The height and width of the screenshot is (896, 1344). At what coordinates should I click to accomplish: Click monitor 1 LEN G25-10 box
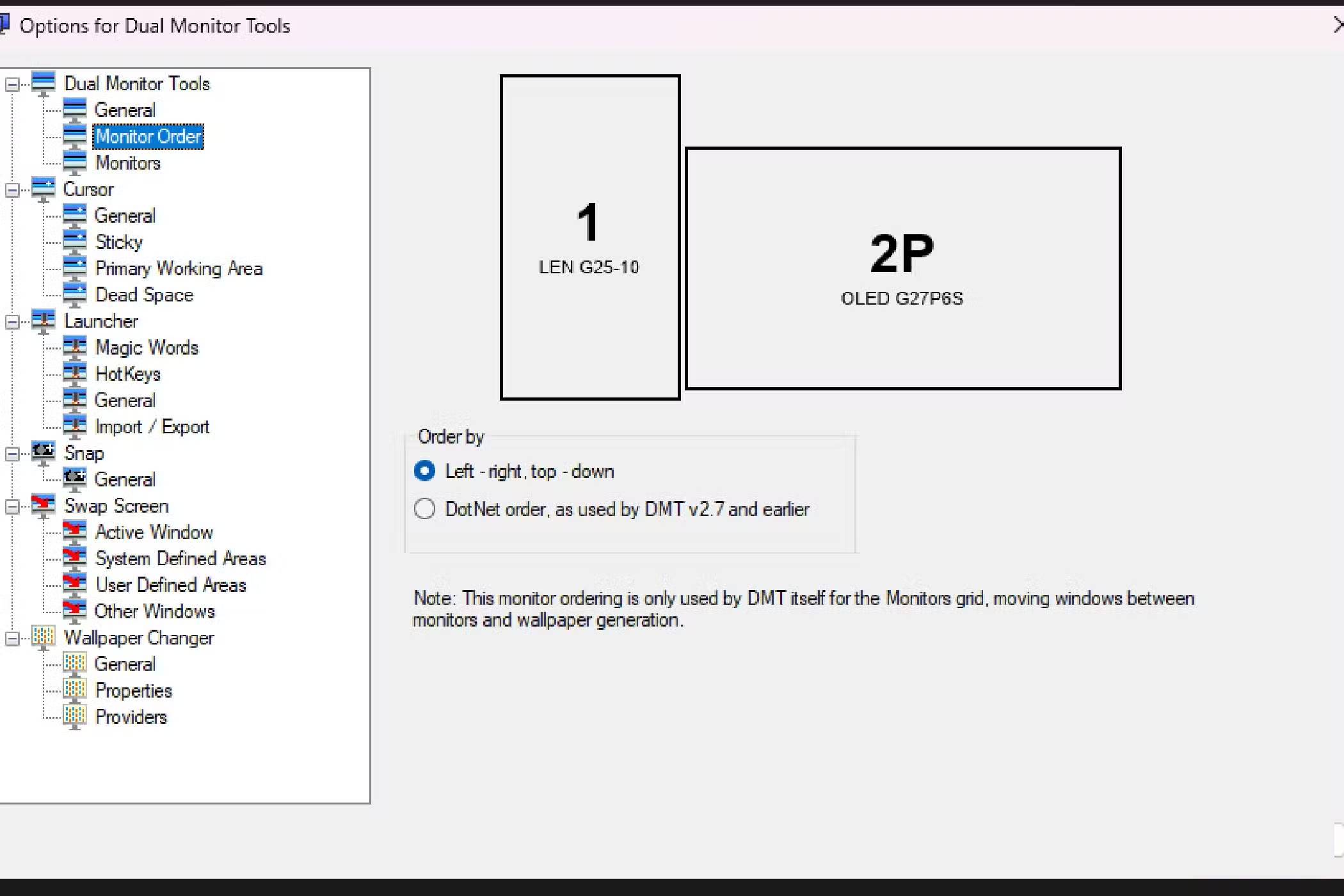589,237
